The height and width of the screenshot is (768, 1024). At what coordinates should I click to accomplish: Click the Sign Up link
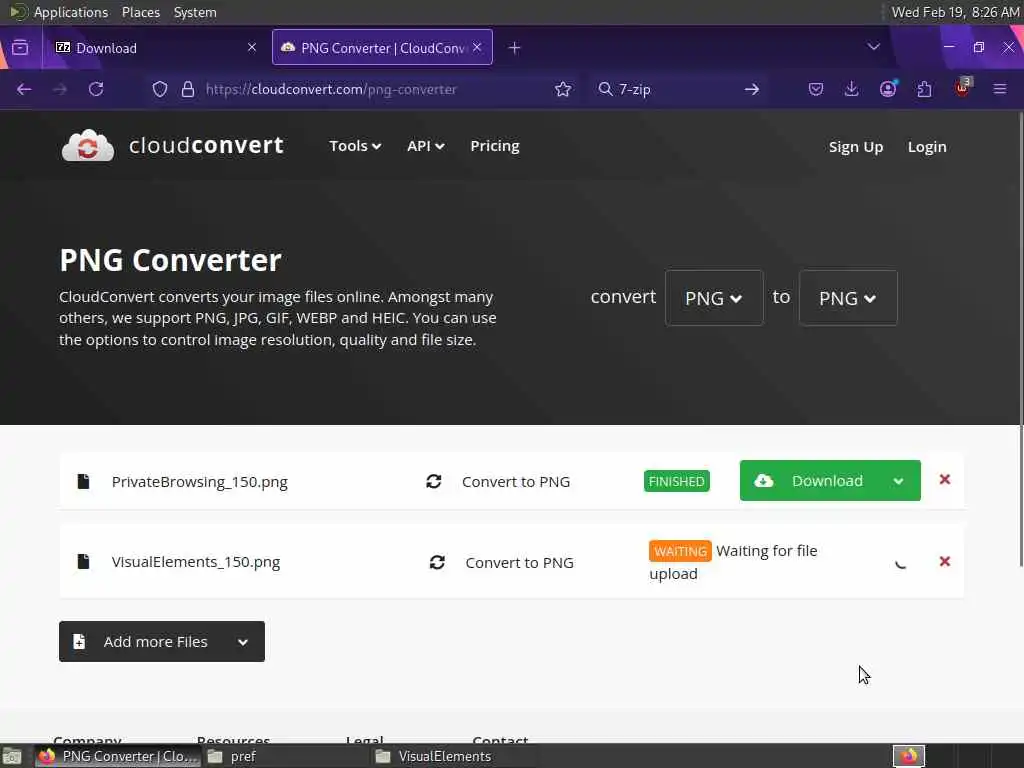coord(856,147)
